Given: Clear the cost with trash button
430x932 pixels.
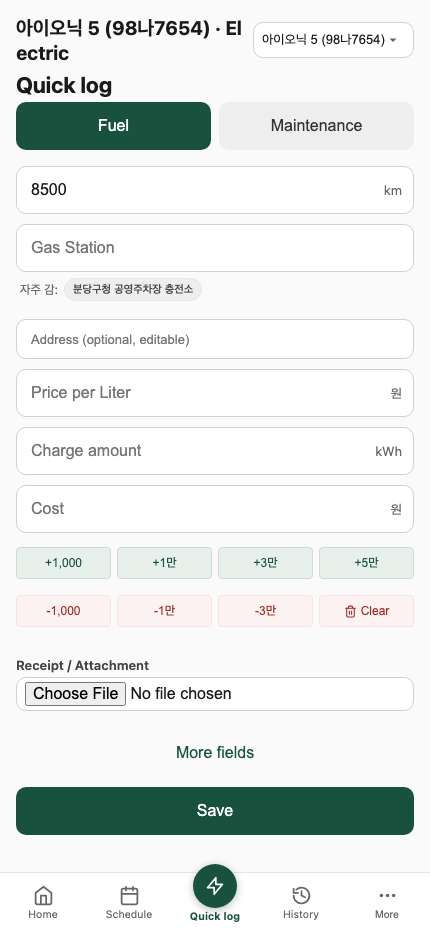Looking at the screenshot, I should (x=366, y=611).
